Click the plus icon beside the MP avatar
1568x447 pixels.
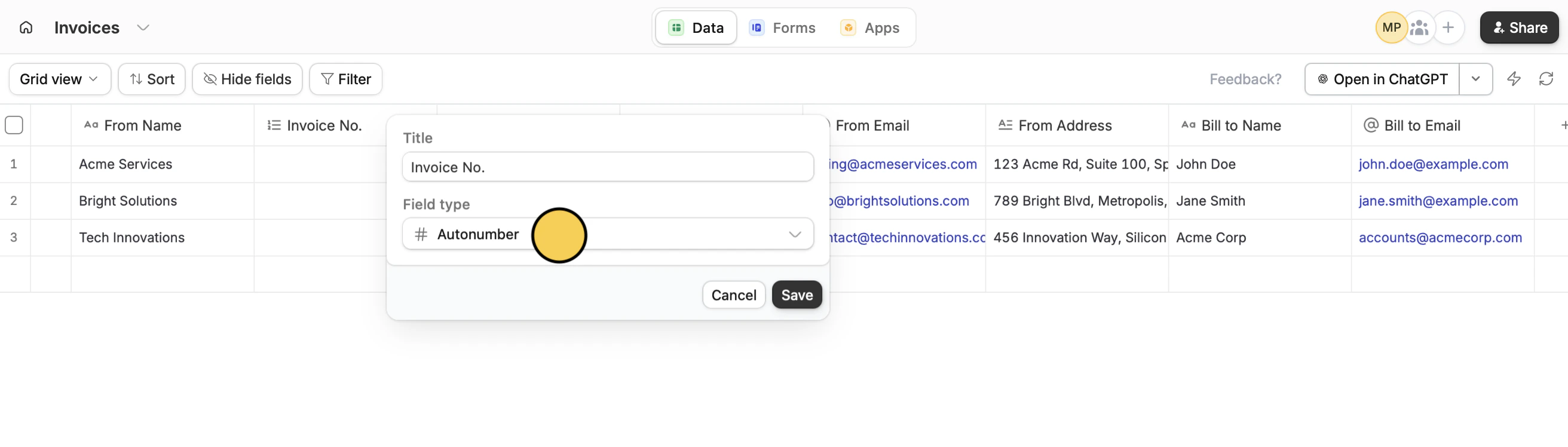pyautogui.click(x=1448, y=27)
